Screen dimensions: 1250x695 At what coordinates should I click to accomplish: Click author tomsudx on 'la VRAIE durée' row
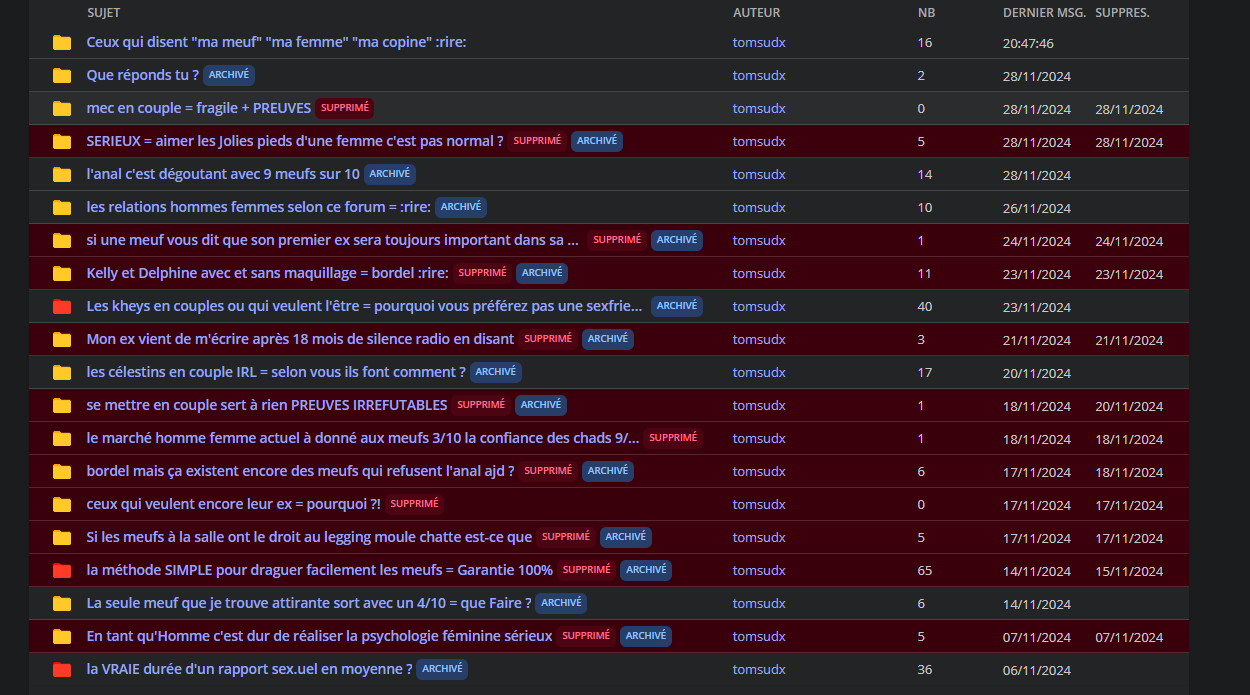tap(759, 669)
